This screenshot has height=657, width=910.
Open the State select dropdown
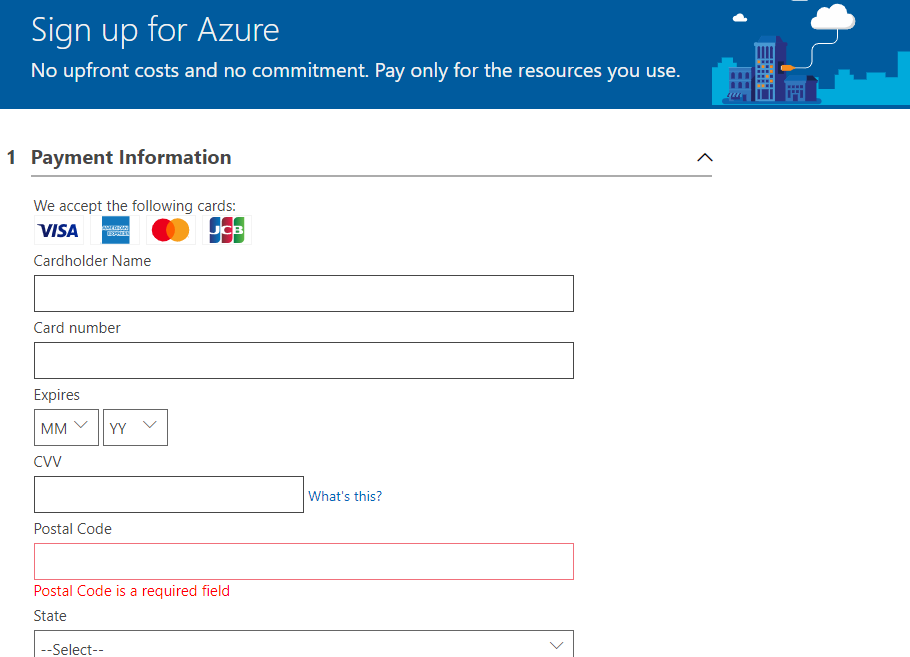(x=304, y=644)
